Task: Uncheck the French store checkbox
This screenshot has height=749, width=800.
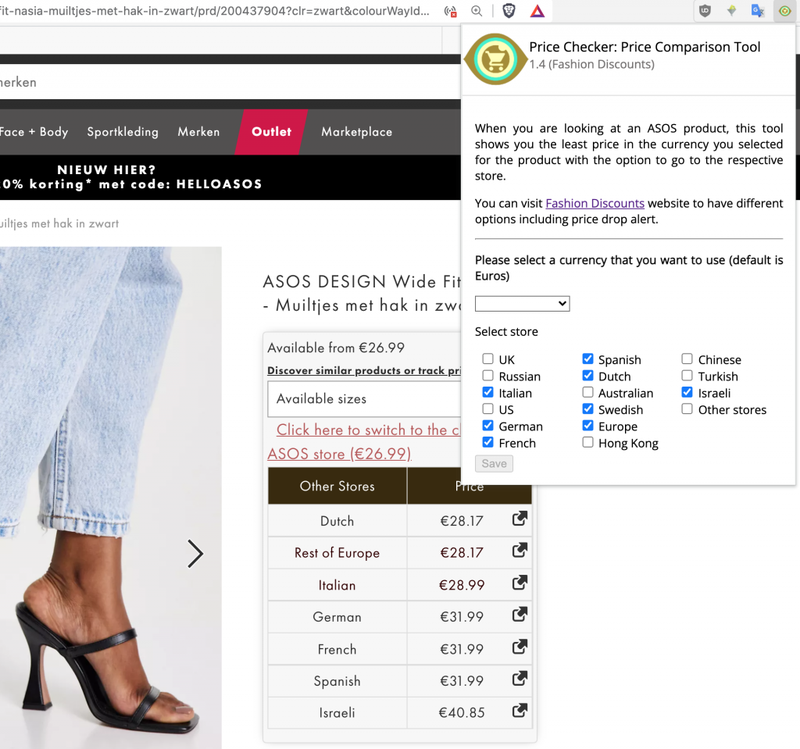Action: click(x=488, y=442)
